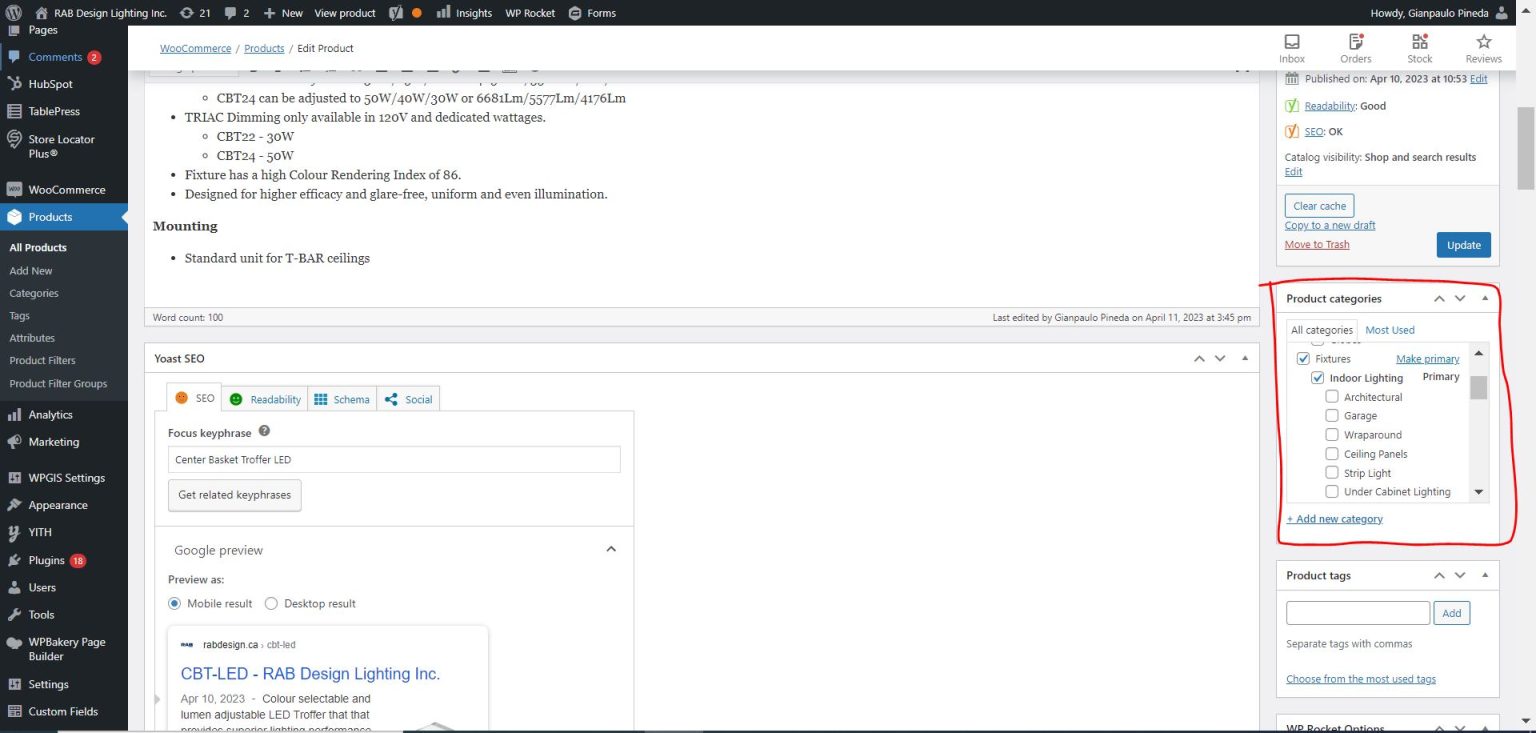Open the Inbox icon in activity panel
The width and height of the screenshot is (1536, 733).
point(1292,42)
